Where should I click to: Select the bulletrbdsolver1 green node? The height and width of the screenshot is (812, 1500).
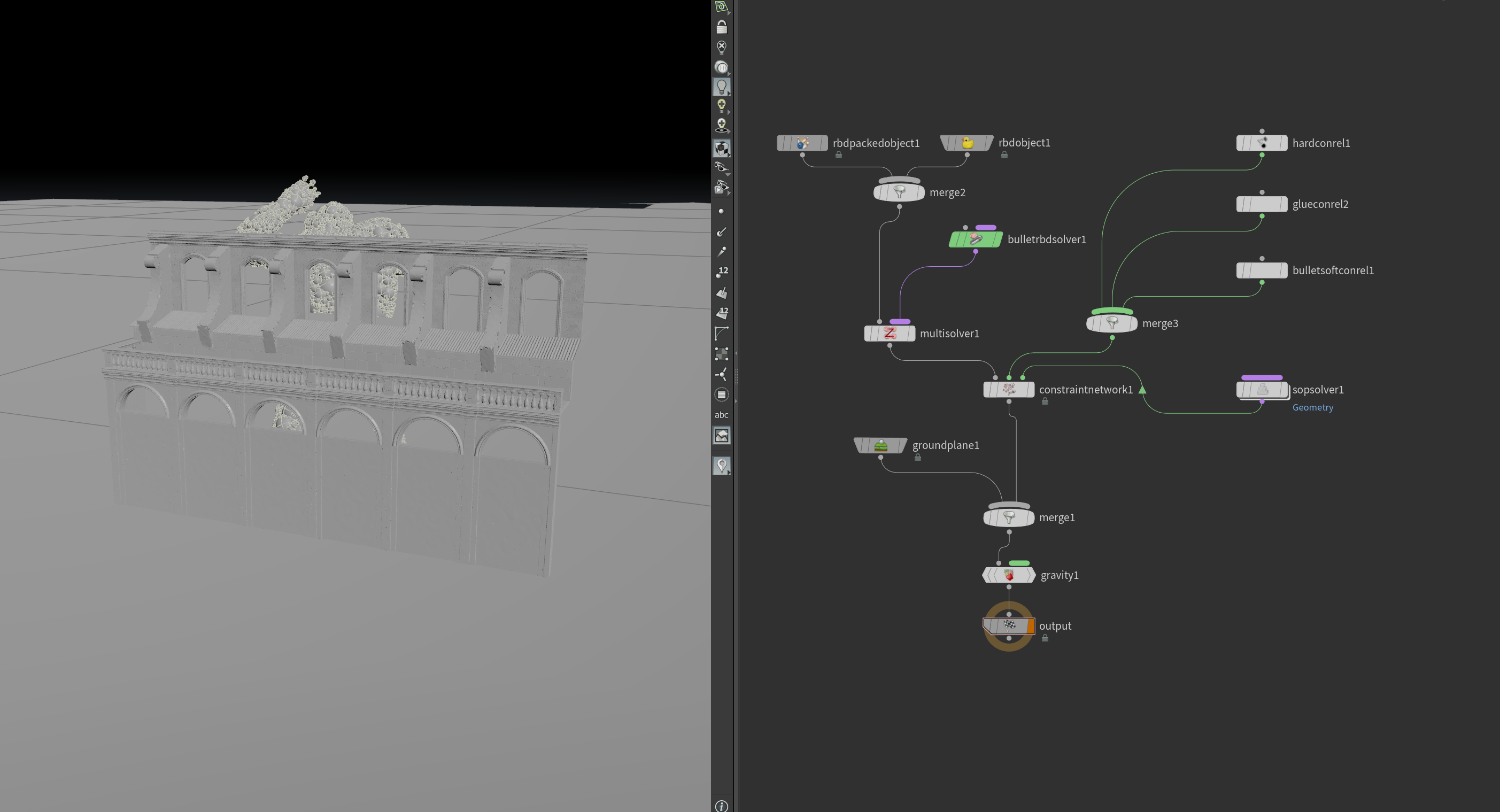pyautogui.click(x=976, y=239)
